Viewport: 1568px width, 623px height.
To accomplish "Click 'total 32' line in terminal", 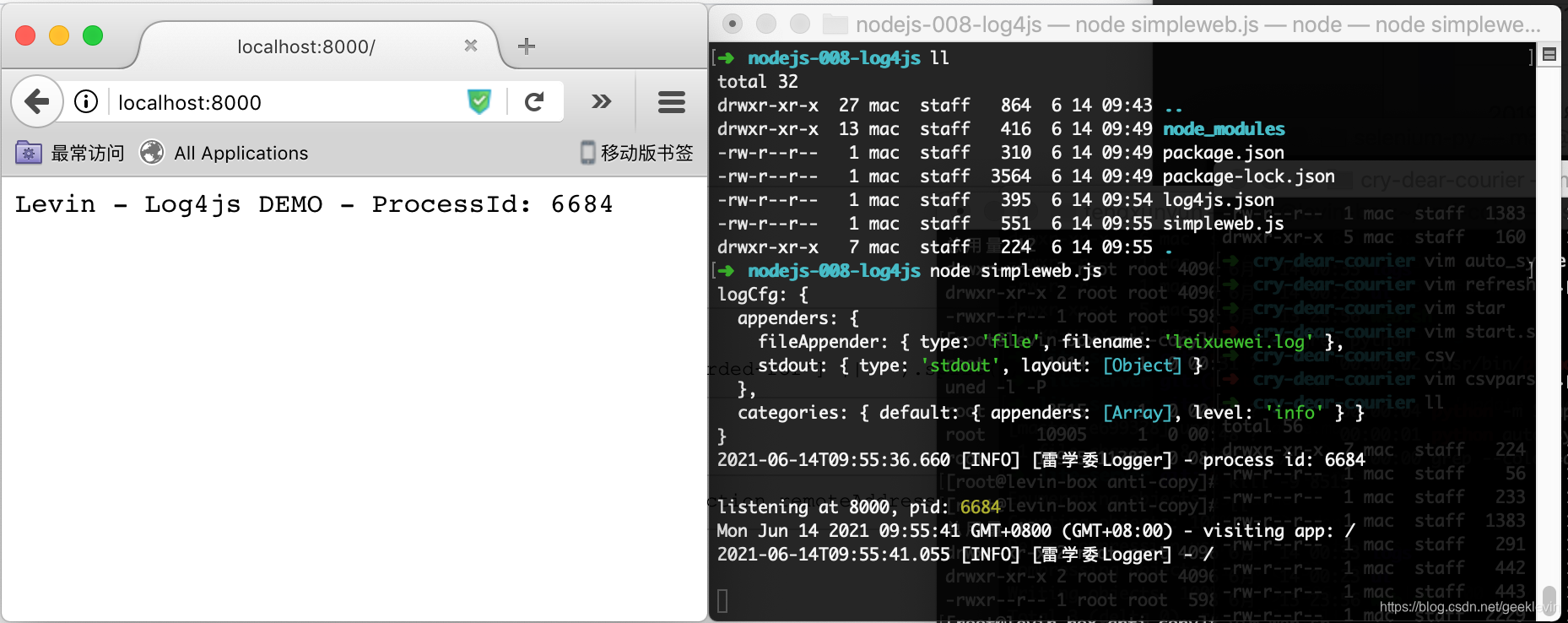I will pos(758,82).
